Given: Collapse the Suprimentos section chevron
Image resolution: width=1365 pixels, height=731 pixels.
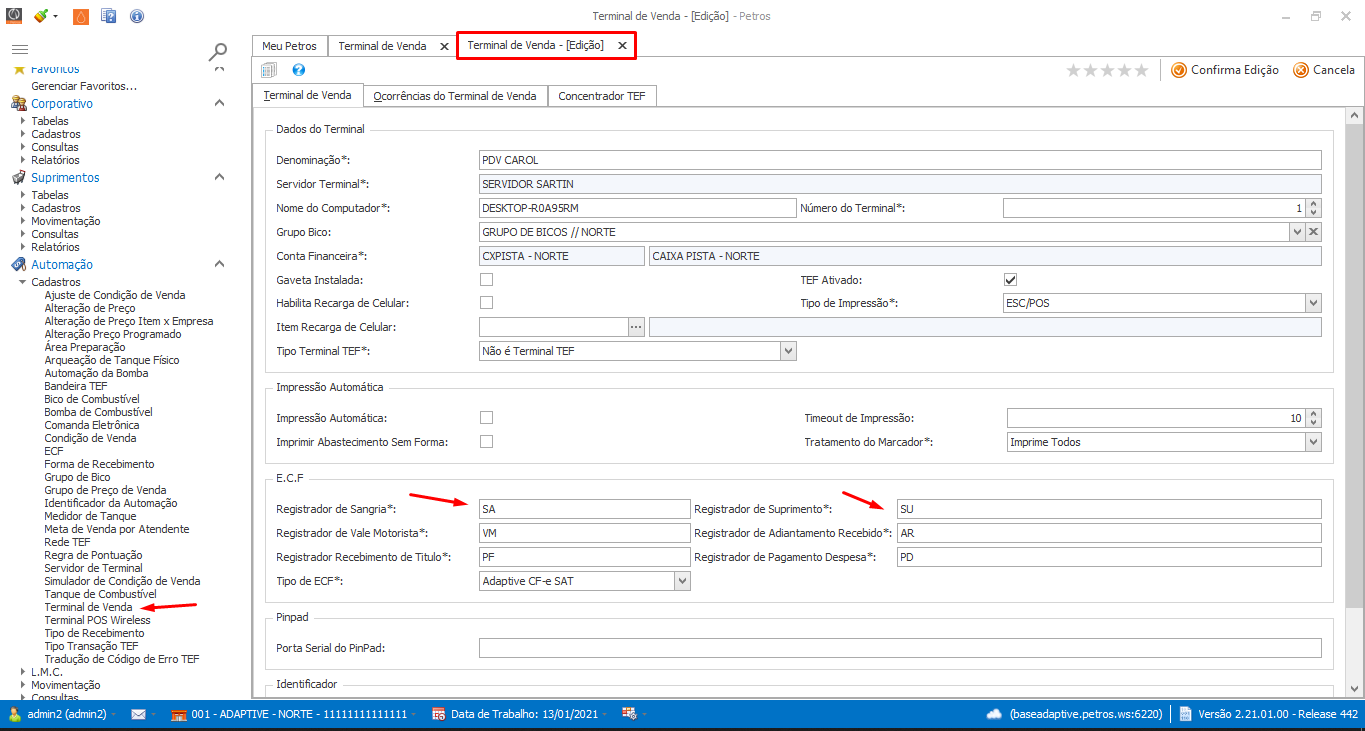Looking at the screenshot, I should 220,177.
